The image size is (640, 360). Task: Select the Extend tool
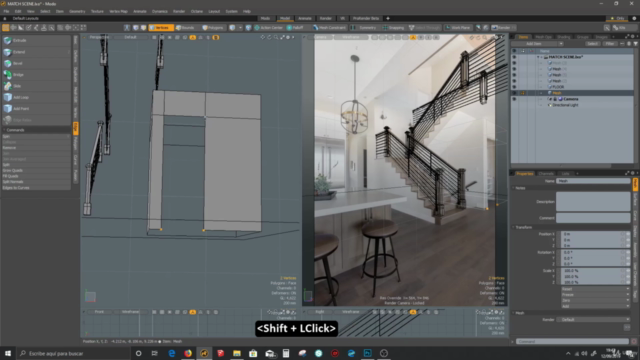click(x=36, y=52)
